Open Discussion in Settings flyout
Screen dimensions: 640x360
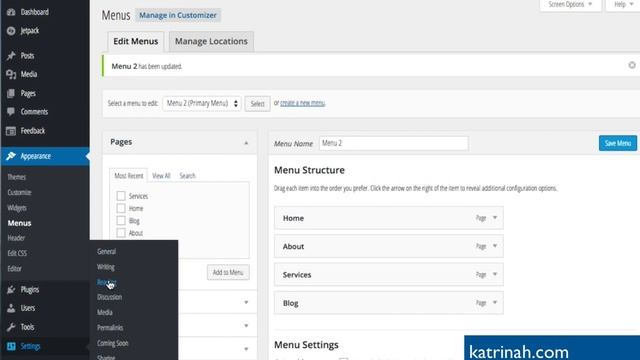click(x=109, y=297)
